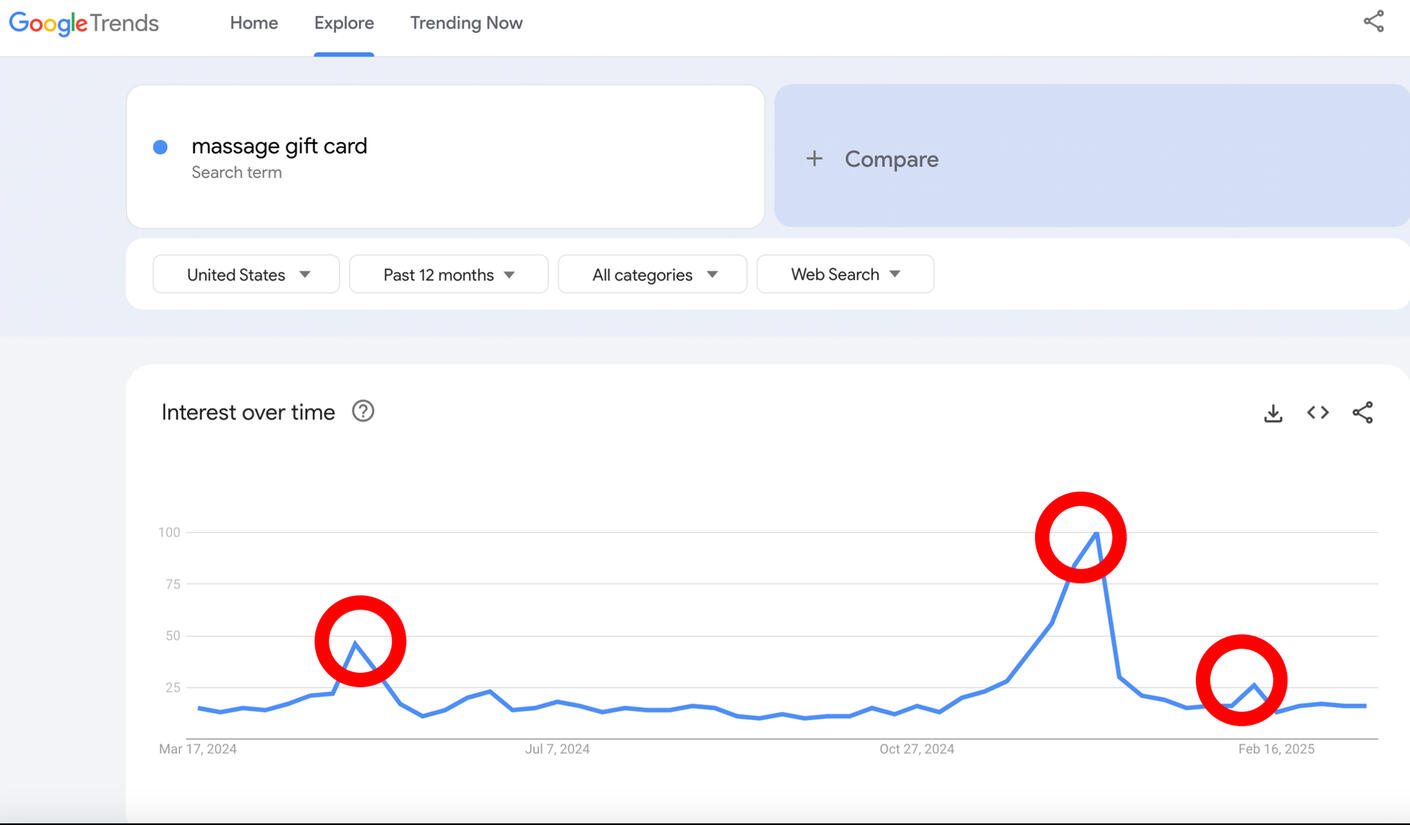Viewport: 1410px width, 825px height.
Task: Change the Web Search type dropdown
Action: (x=845, y=274)
